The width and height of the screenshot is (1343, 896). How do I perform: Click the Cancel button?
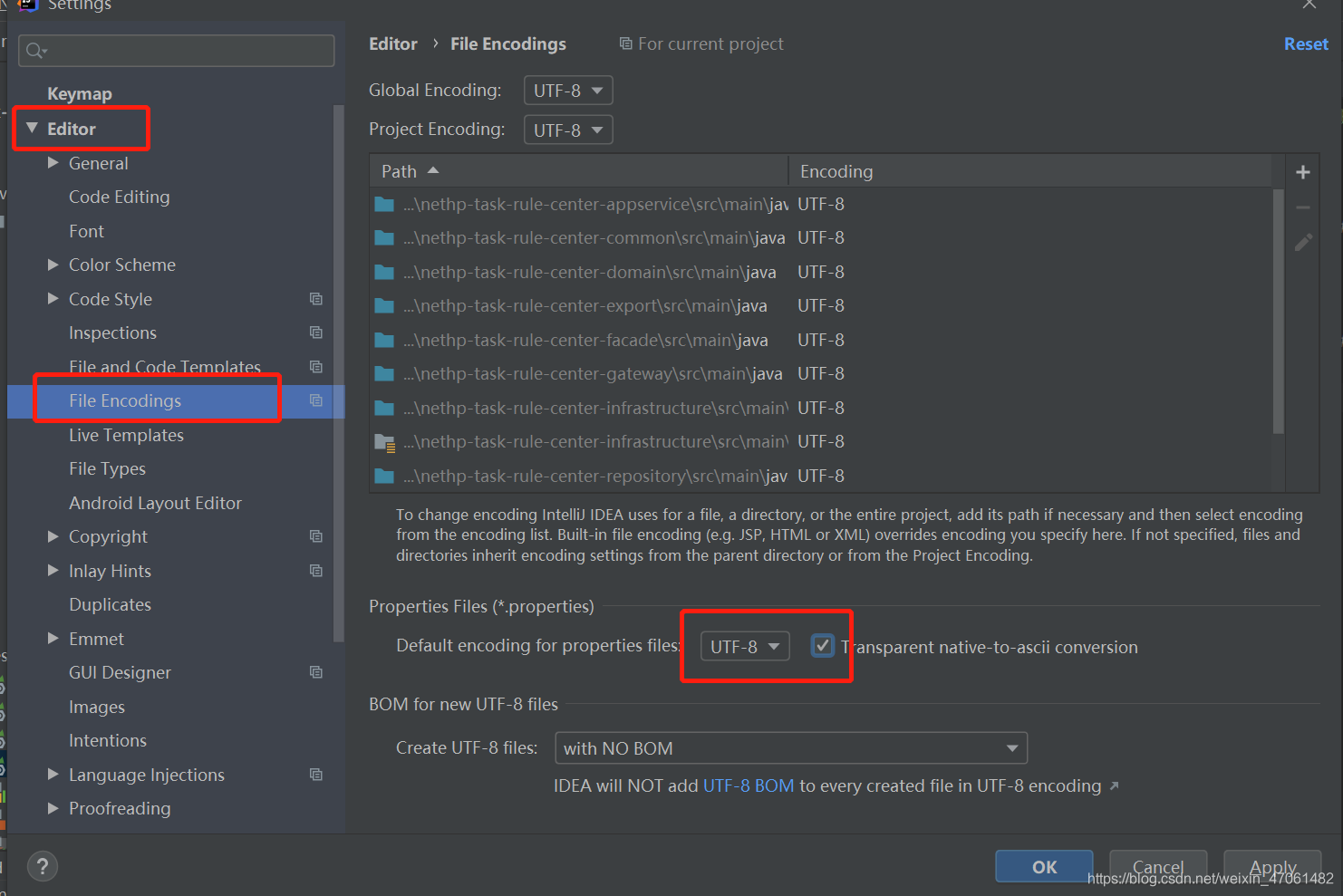click(1158, 866)
